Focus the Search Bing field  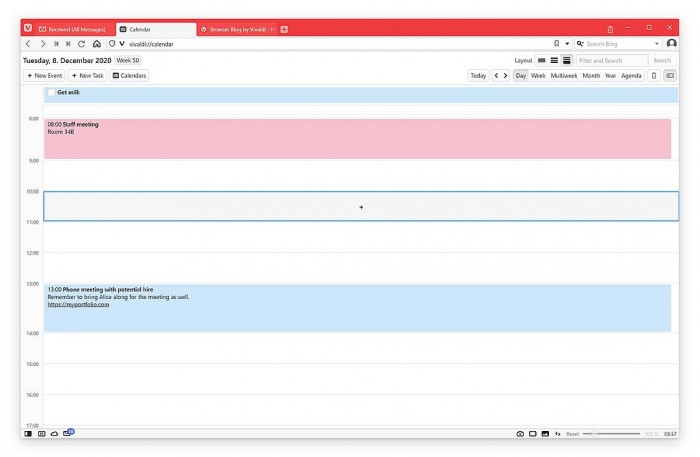tap(619, 44)
